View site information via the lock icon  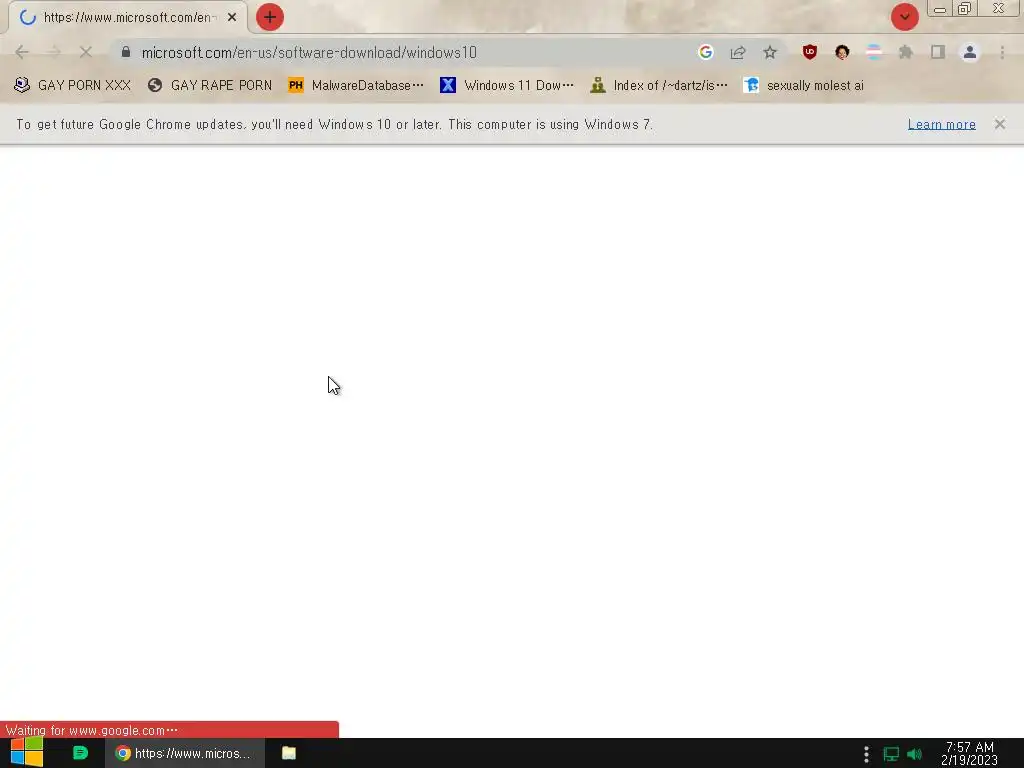(126, 52)
